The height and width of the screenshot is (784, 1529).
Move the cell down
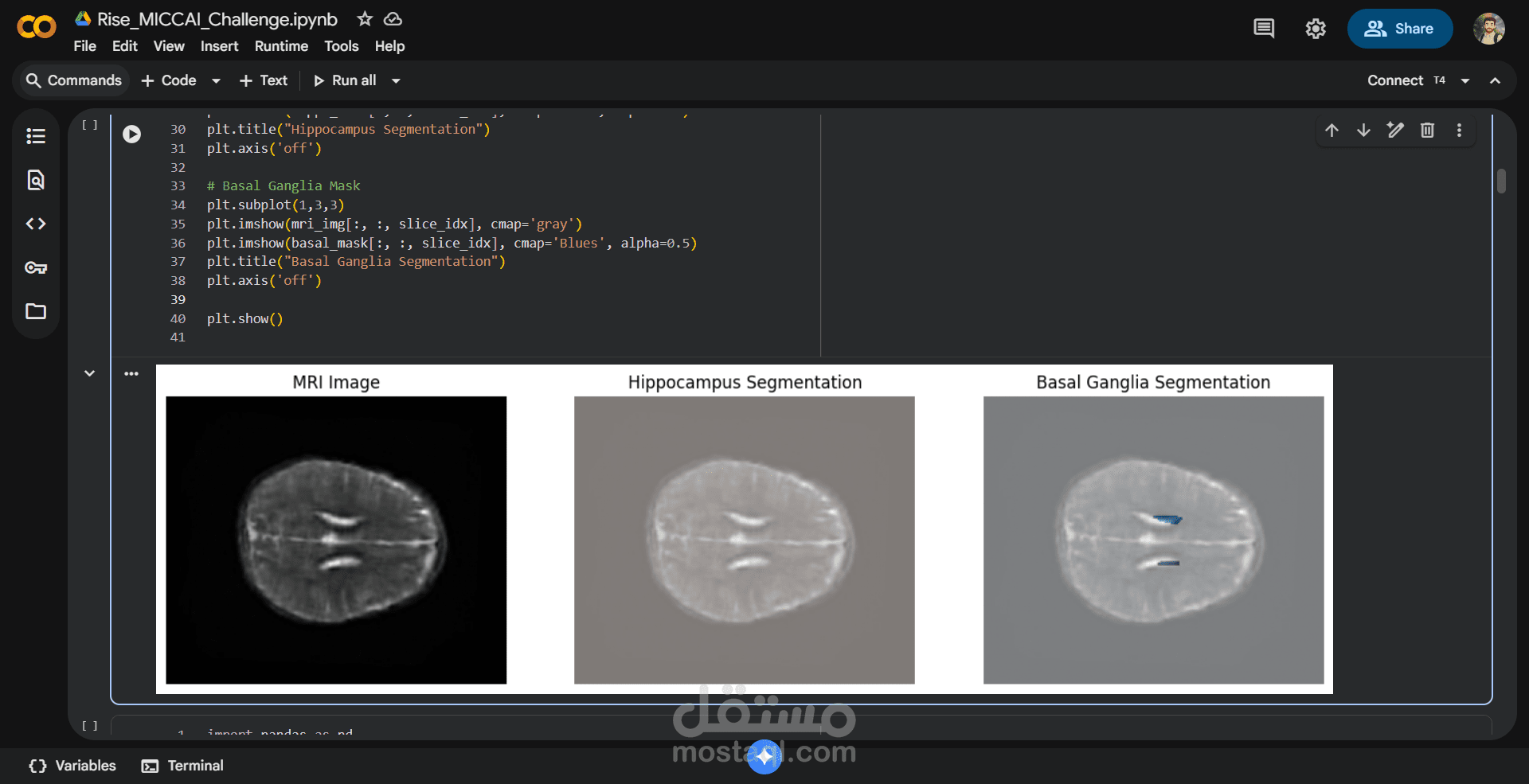1363,130
